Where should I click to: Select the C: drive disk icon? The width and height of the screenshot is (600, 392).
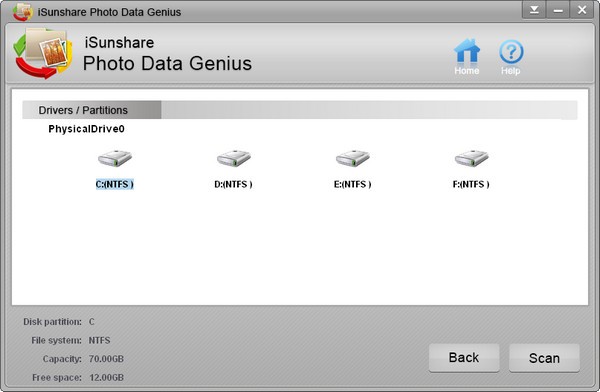click(115, 158)
